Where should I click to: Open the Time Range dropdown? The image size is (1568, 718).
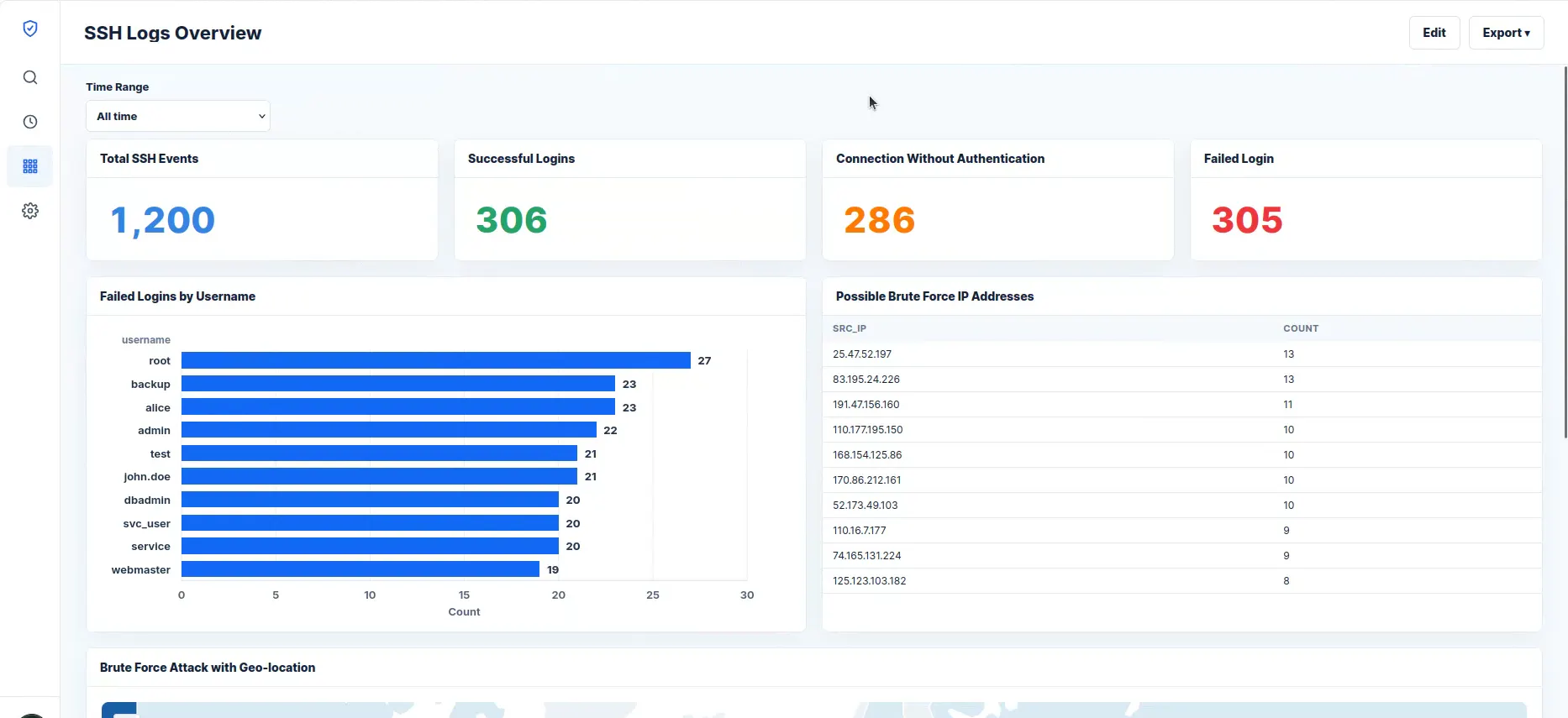point(178,116)
